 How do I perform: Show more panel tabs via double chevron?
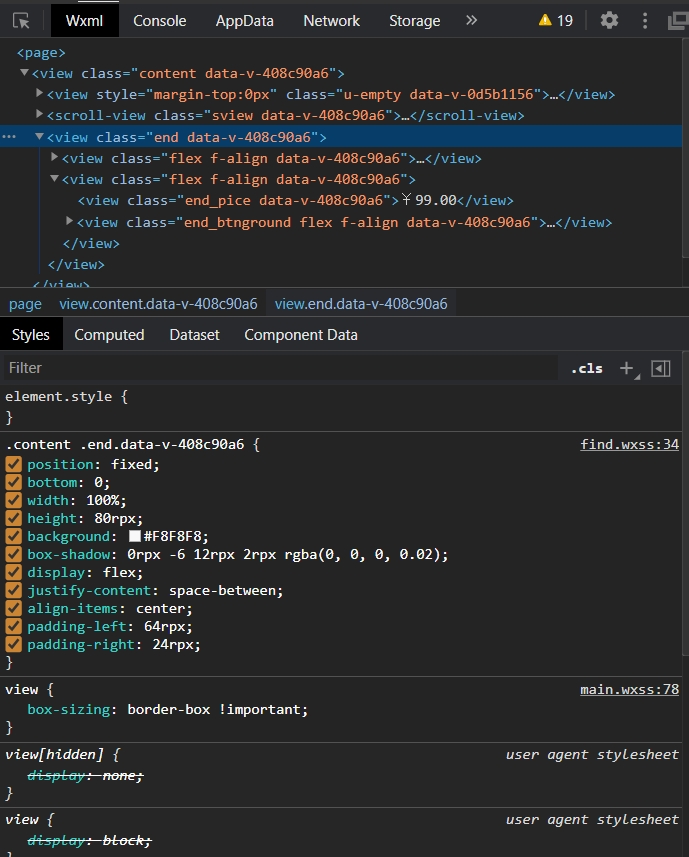click(472, 20)
